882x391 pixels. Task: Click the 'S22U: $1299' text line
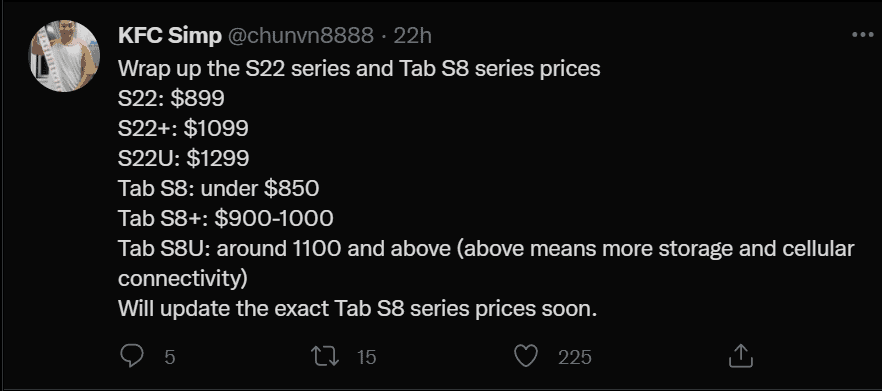coord(183,158)
